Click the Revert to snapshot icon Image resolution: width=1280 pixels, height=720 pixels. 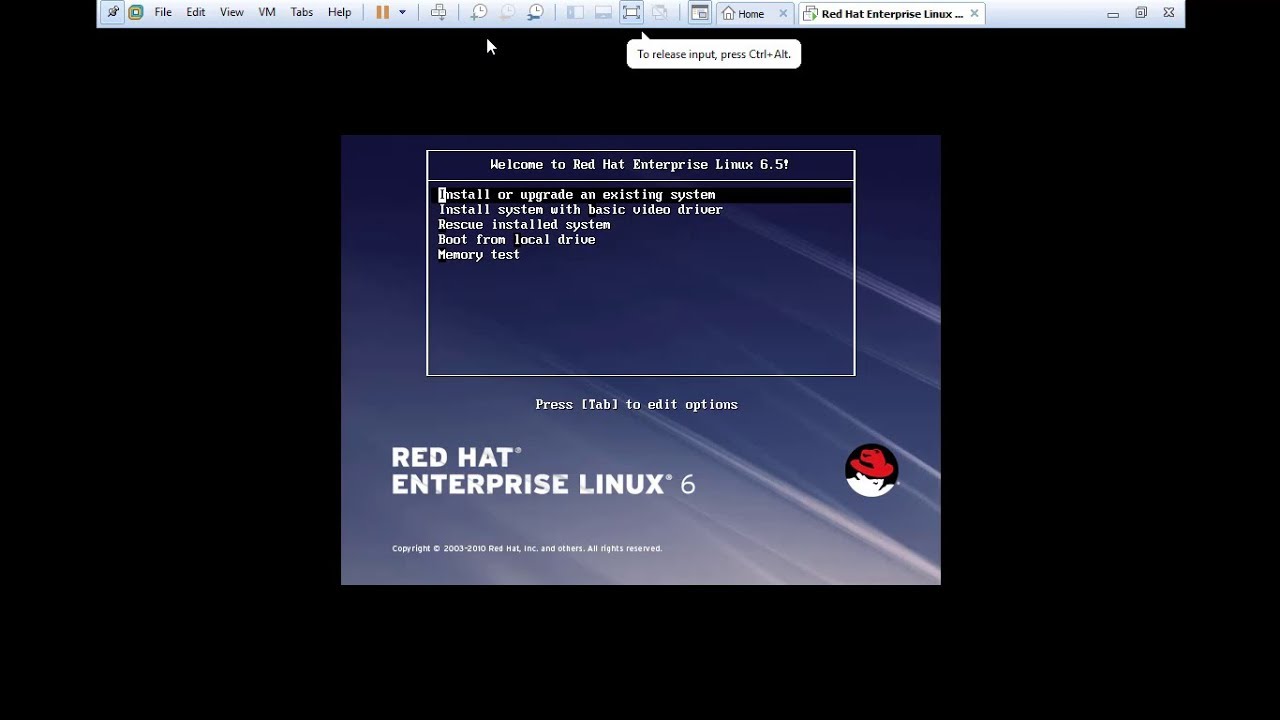[507, 13]
